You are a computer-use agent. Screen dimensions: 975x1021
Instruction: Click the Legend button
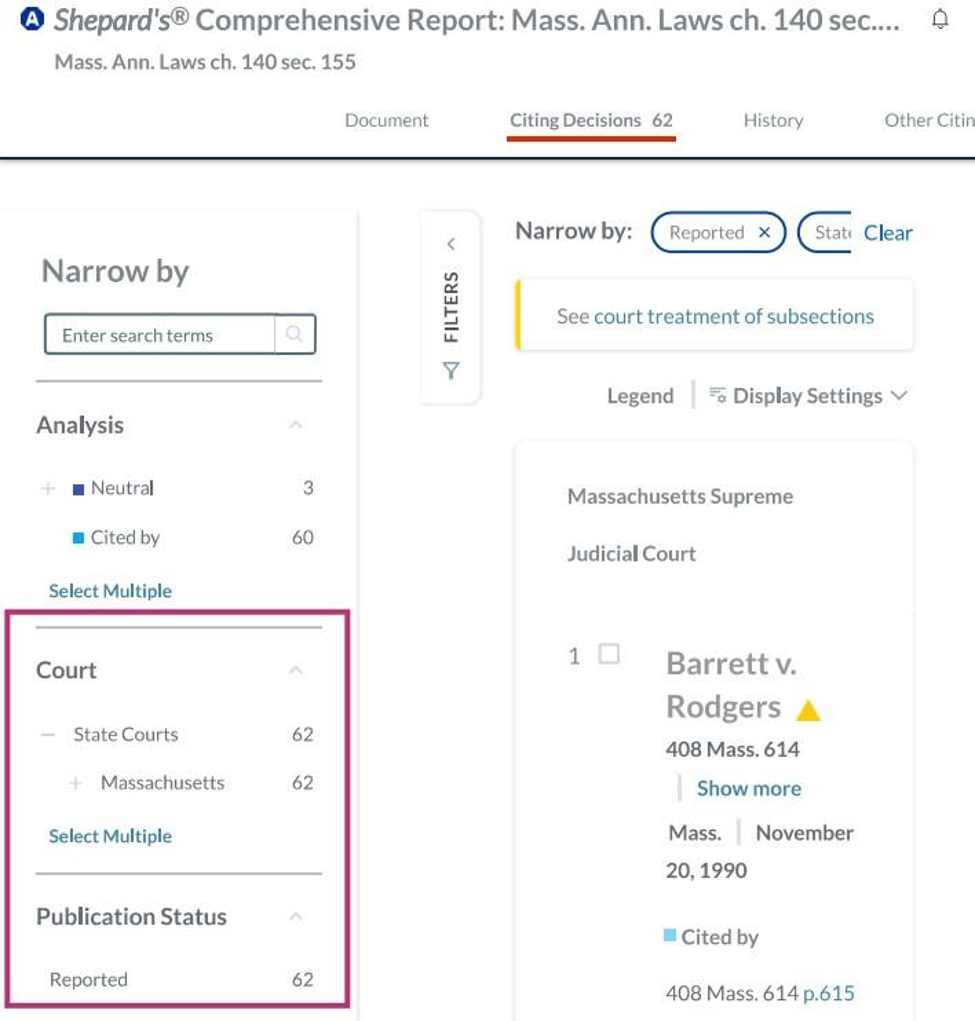640,395
